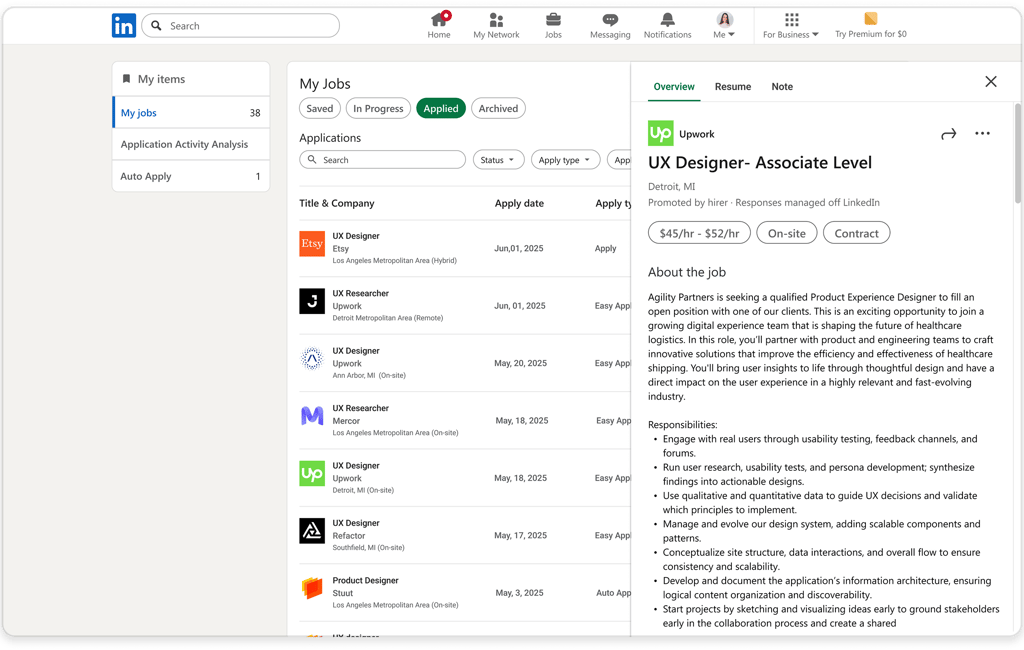Image resolution: width=1024 pixels, height=650 pixels.
Task: Toggle the Applied filter pill
Action: click(441, 108)
